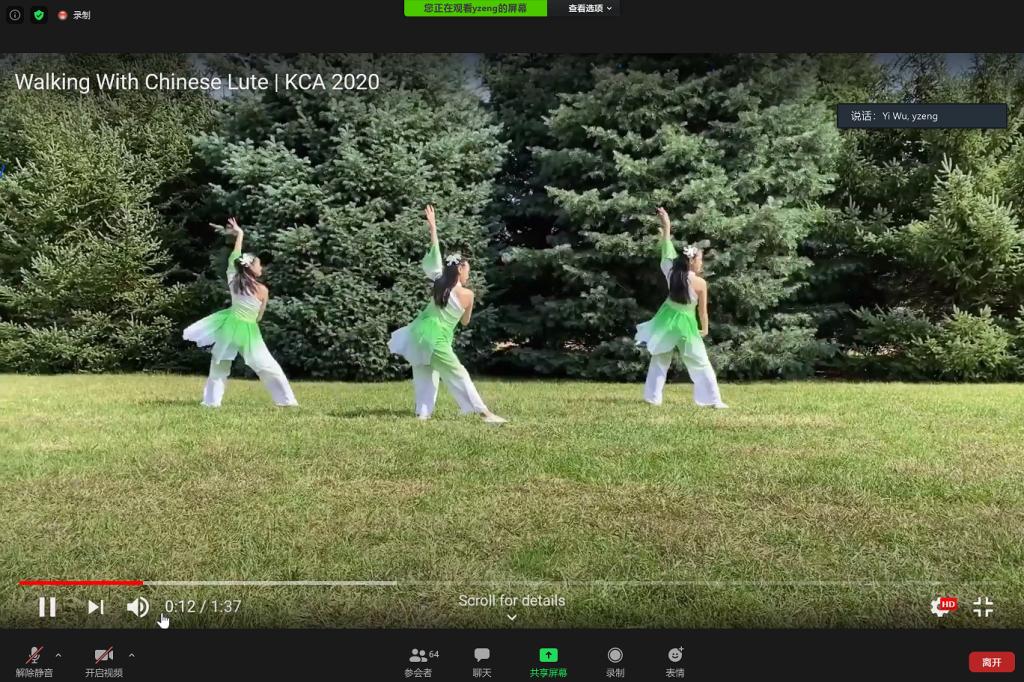Seek on the red video progress bar

pos(80,582)
